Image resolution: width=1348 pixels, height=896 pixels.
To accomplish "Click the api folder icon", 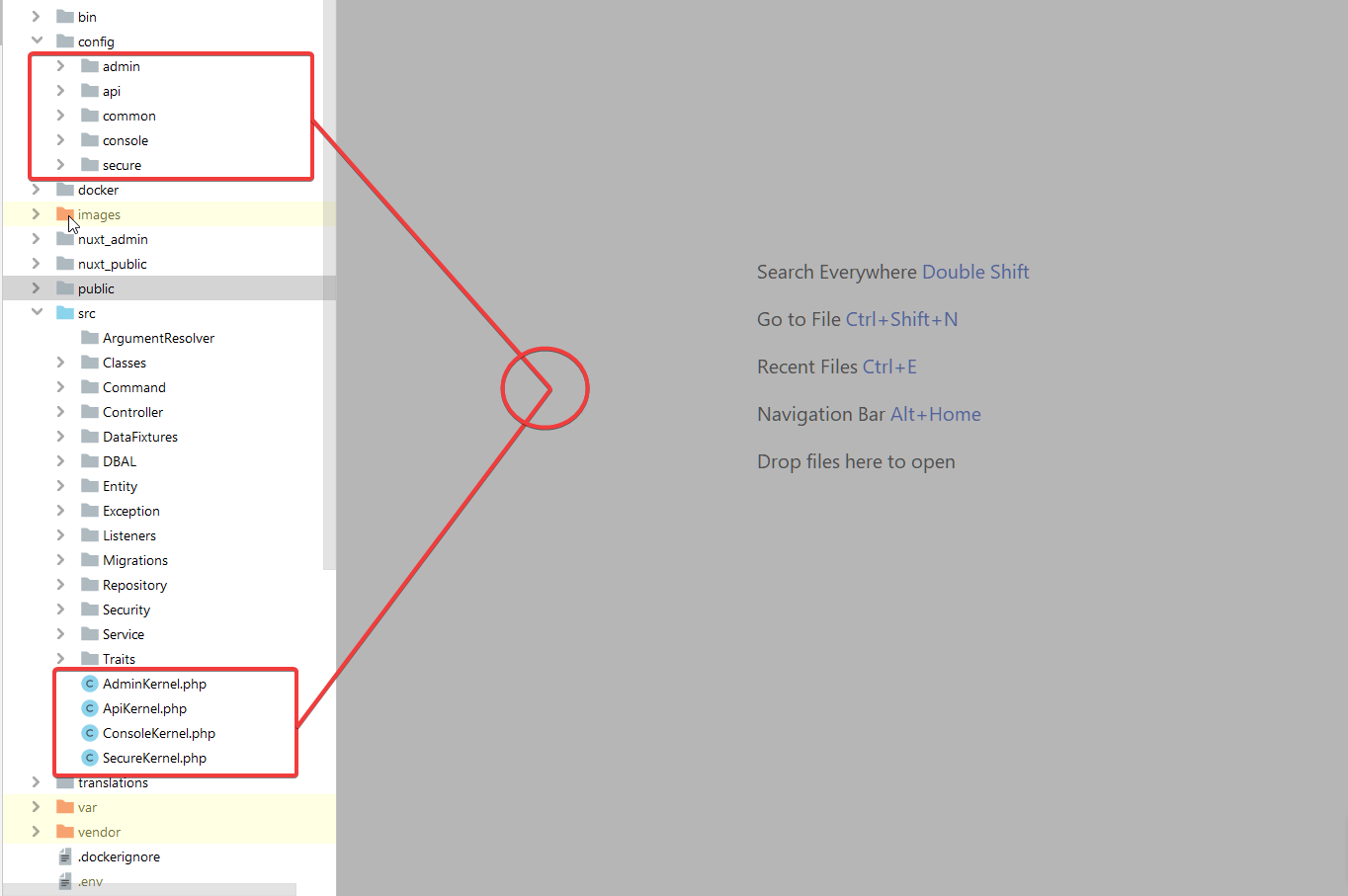I will (x=90, y=91).
